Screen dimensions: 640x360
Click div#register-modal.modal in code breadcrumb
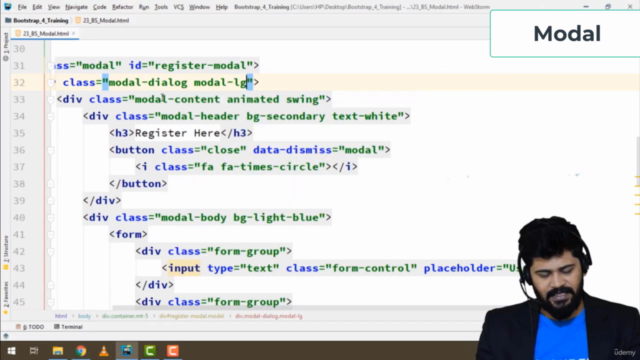[x=191, y=316]
